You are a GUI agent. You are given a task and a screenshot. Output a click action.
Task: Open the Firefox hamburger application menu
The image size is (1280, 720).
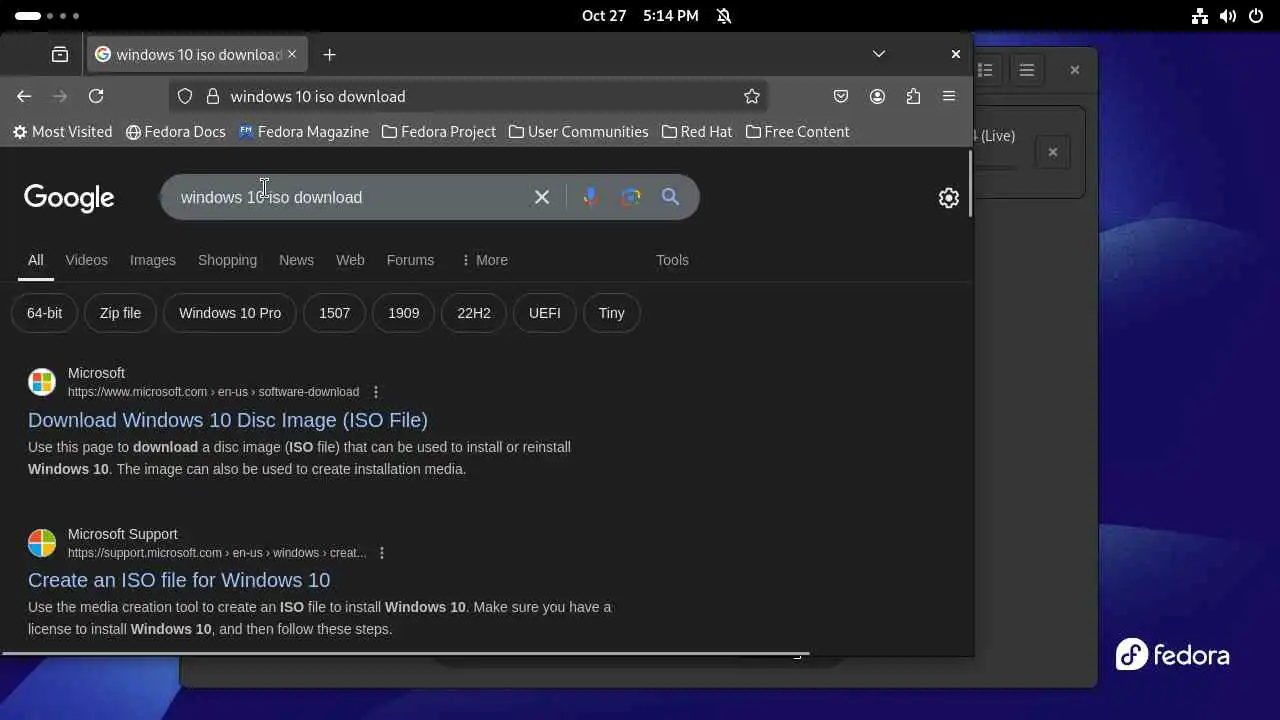coord(949,96)
